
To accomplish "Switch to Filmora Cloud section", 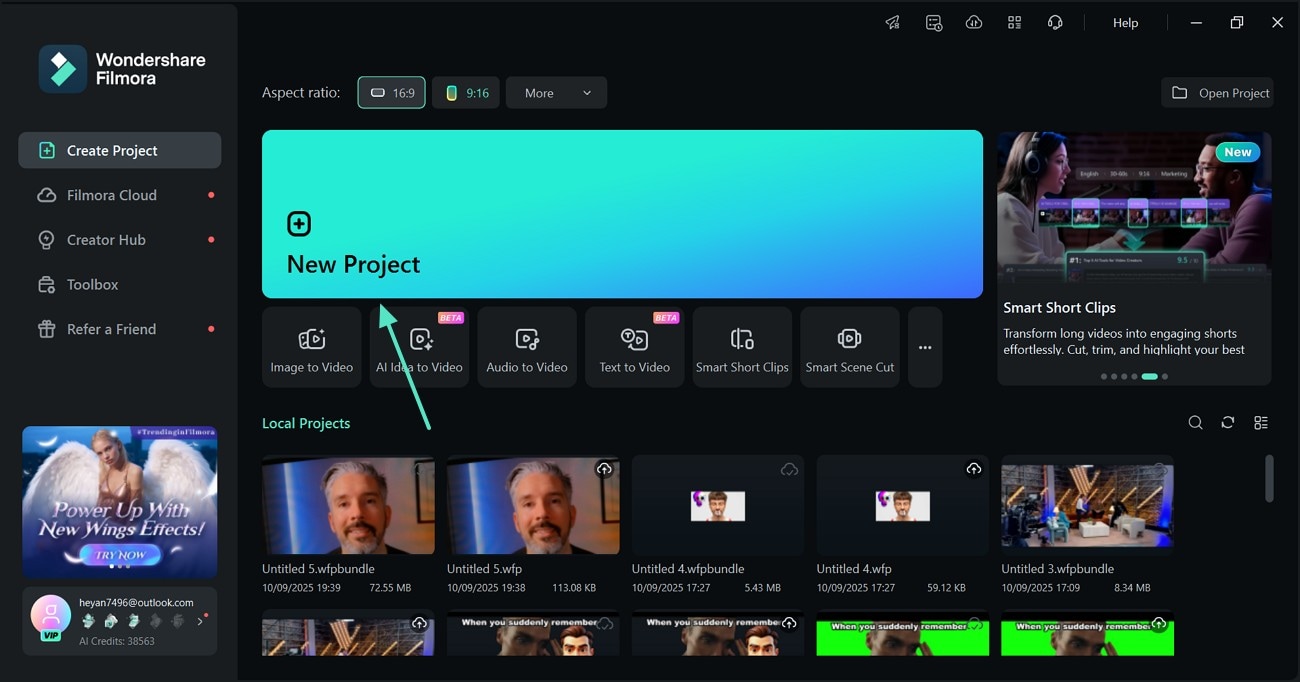I will tap(104, 194).
